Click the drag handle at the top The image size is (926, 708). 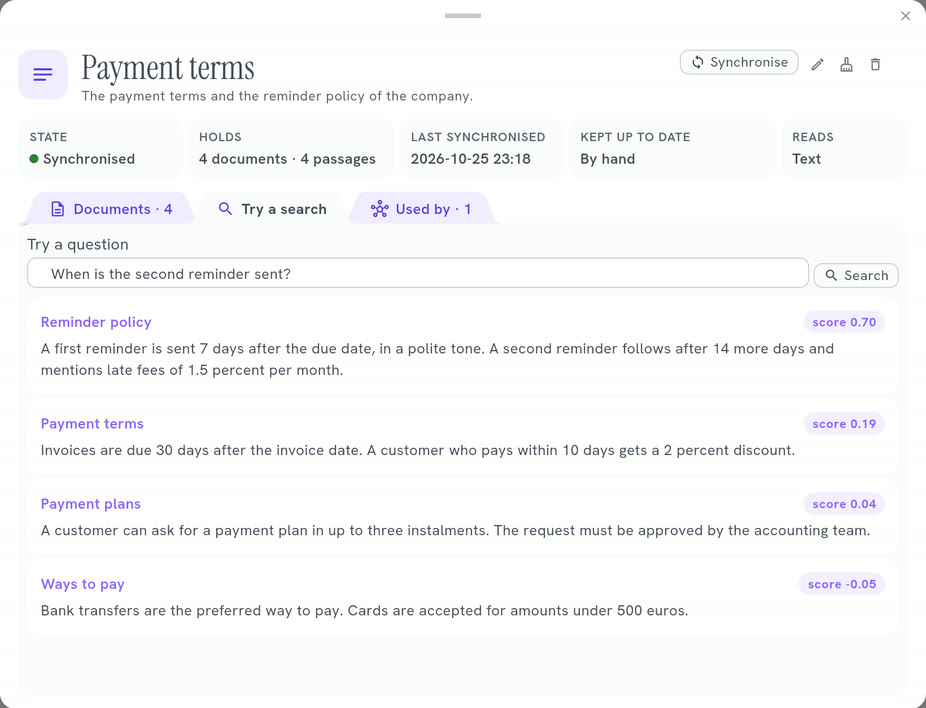[x=463, y=16]
